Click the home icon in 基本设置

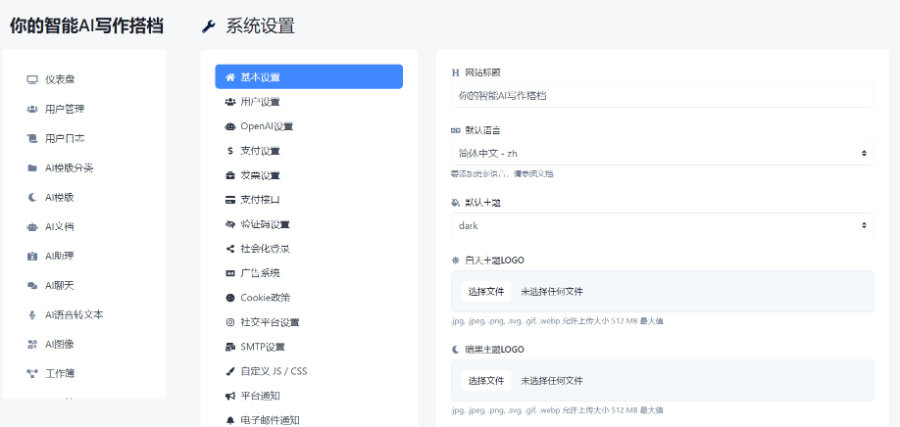tap(230, 77)
